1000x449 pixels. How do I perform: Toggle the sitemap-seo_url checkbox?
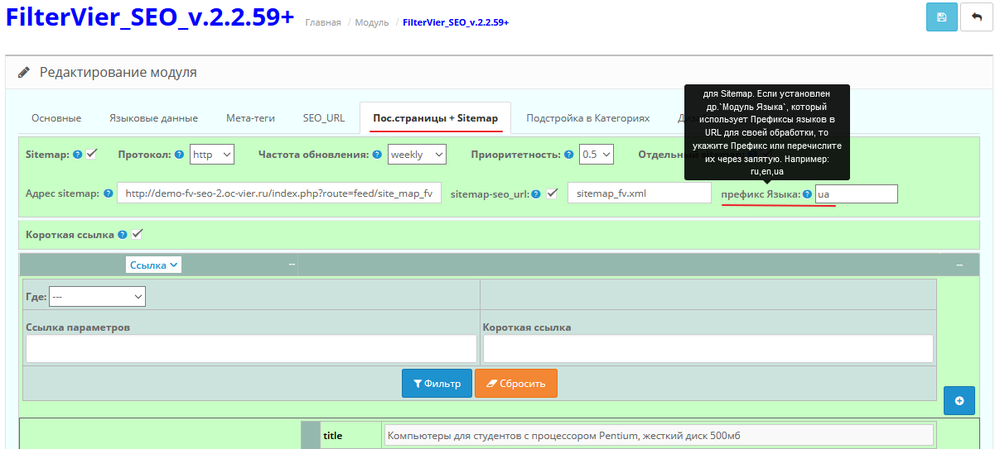pos(552,193)
